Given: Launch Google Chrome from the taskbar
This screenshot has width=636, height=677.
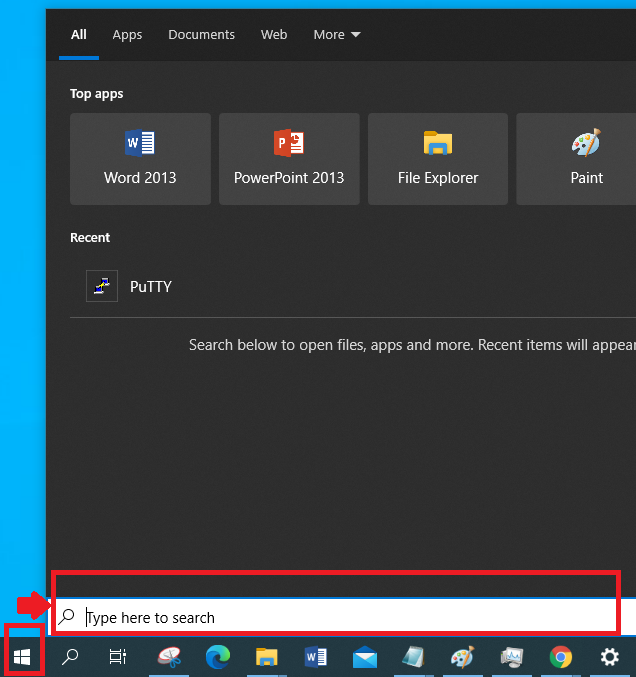Looking at the screenshot, I should [560, 657].
